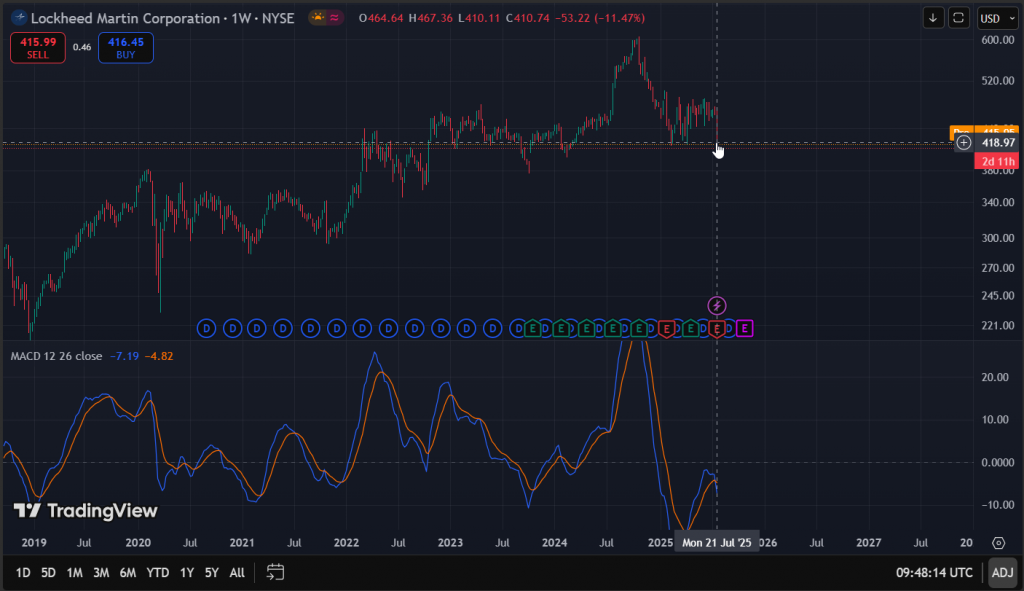Click the 2022 label on the time axis

346,543
